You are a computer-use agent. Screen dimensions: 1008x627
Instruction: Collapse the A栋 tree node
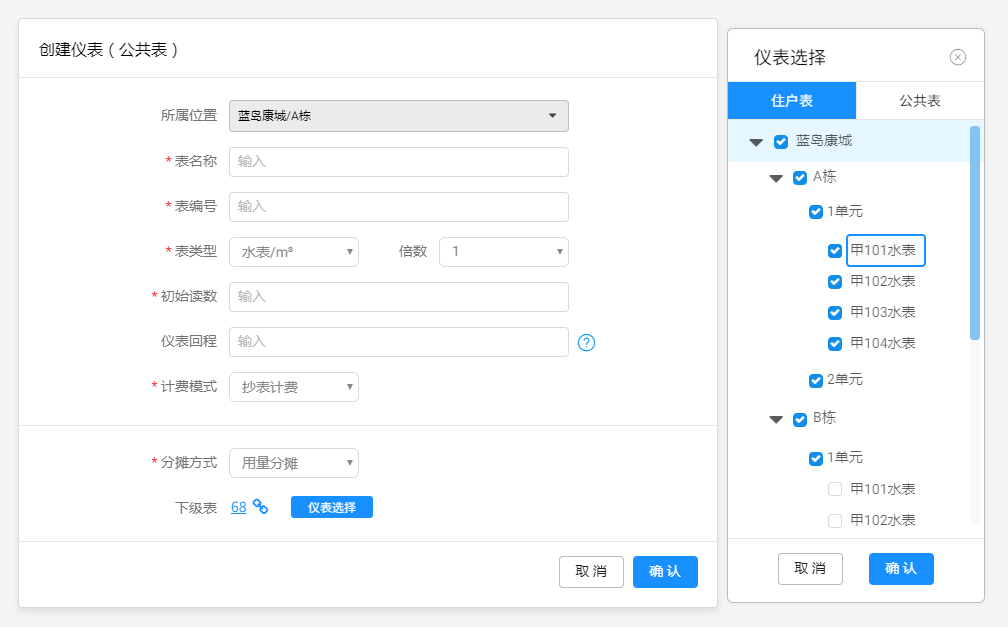(776, 178)
